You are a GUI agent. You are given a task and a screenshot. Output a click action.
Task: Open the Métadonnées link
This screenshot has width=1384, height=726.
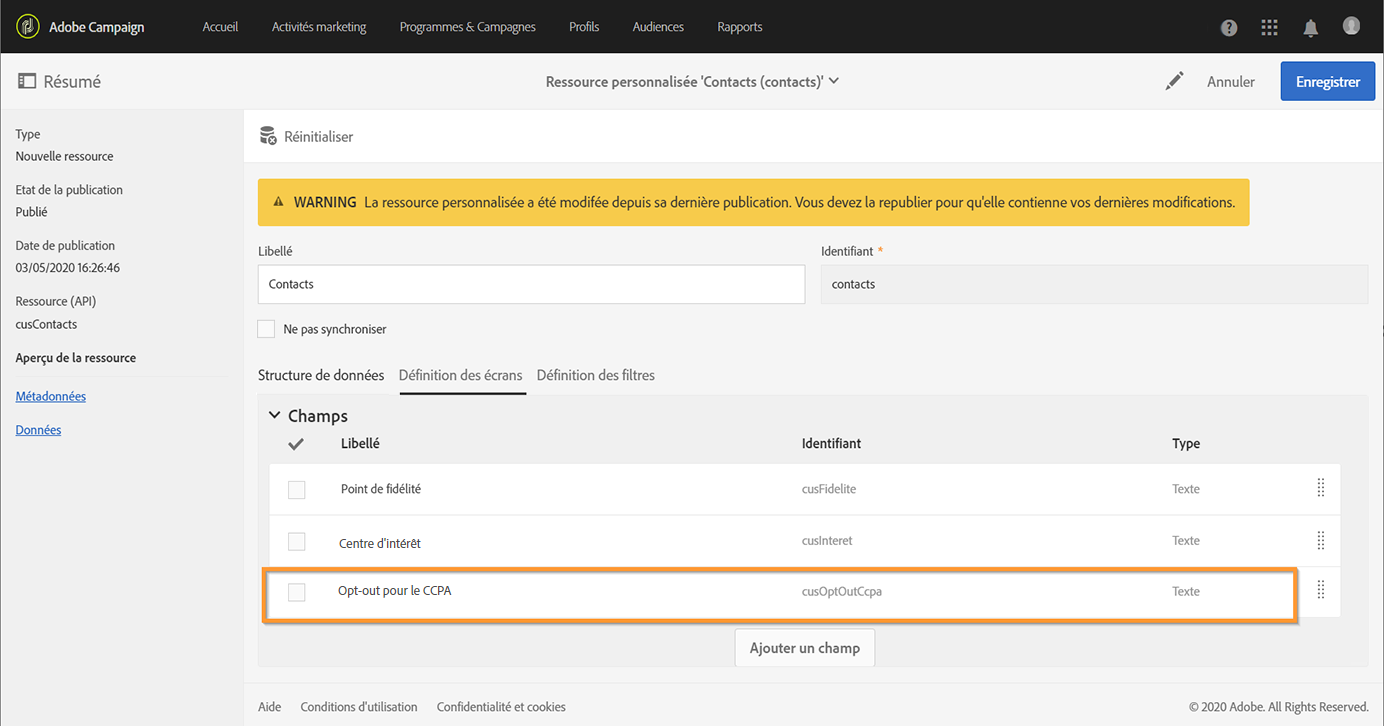[x=51, y=396]
